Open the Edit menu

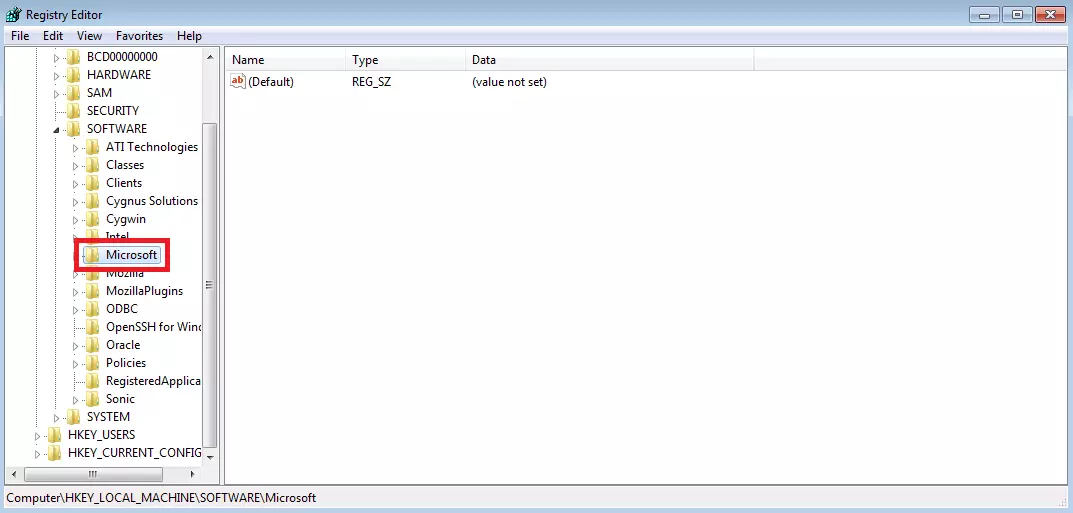53,36
